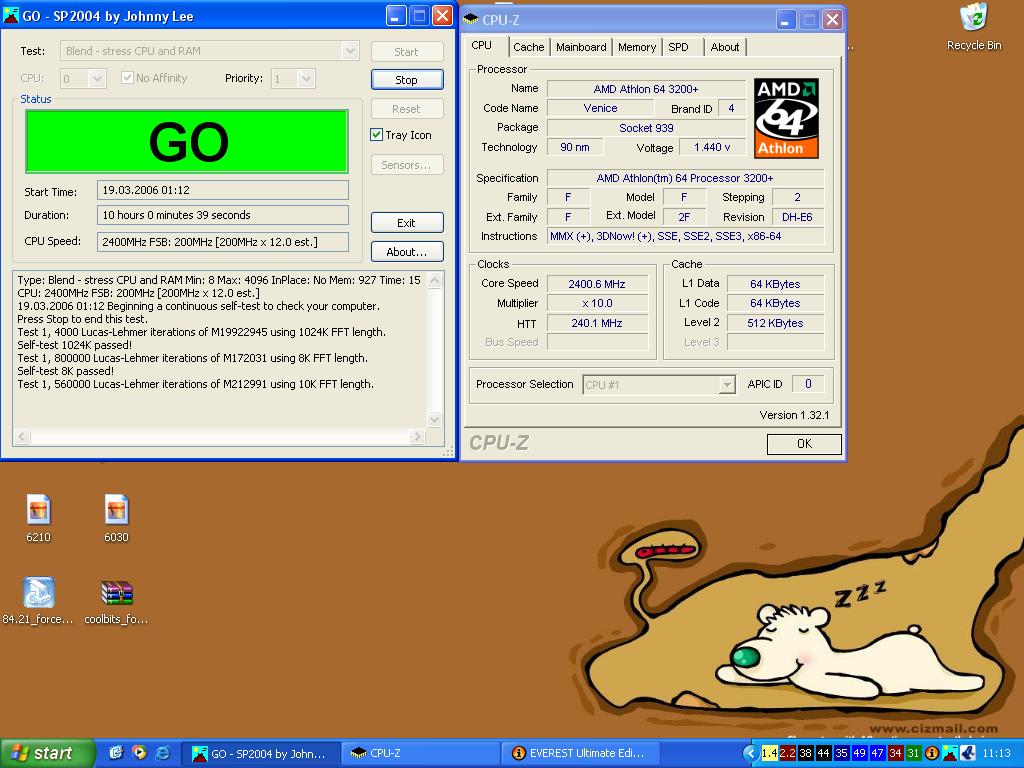Click the log scroll down arrow
This screenshot has width=1024, height=768.
[x=435, y=419]
